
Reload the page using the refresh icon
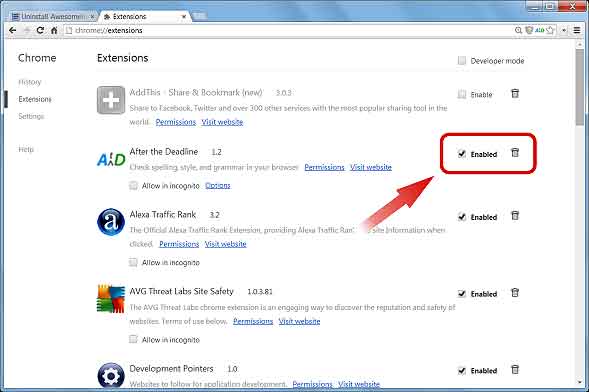(x=40, y=30)
